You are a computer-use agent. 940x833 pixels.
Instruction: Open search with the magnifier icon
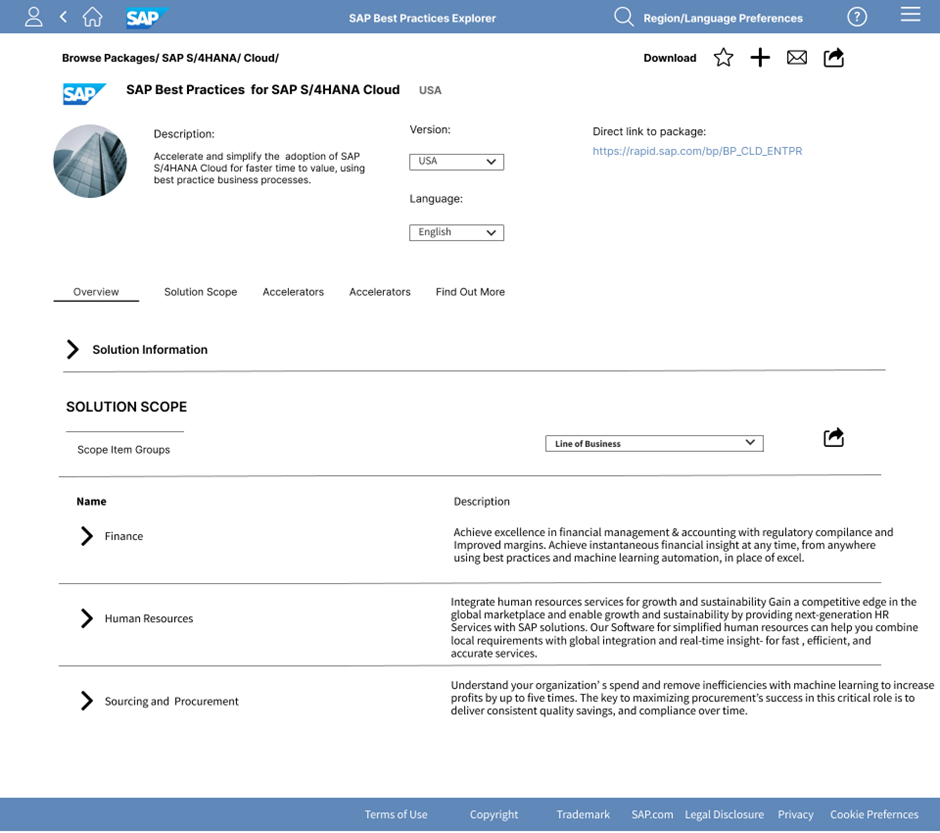click(624, 17)
